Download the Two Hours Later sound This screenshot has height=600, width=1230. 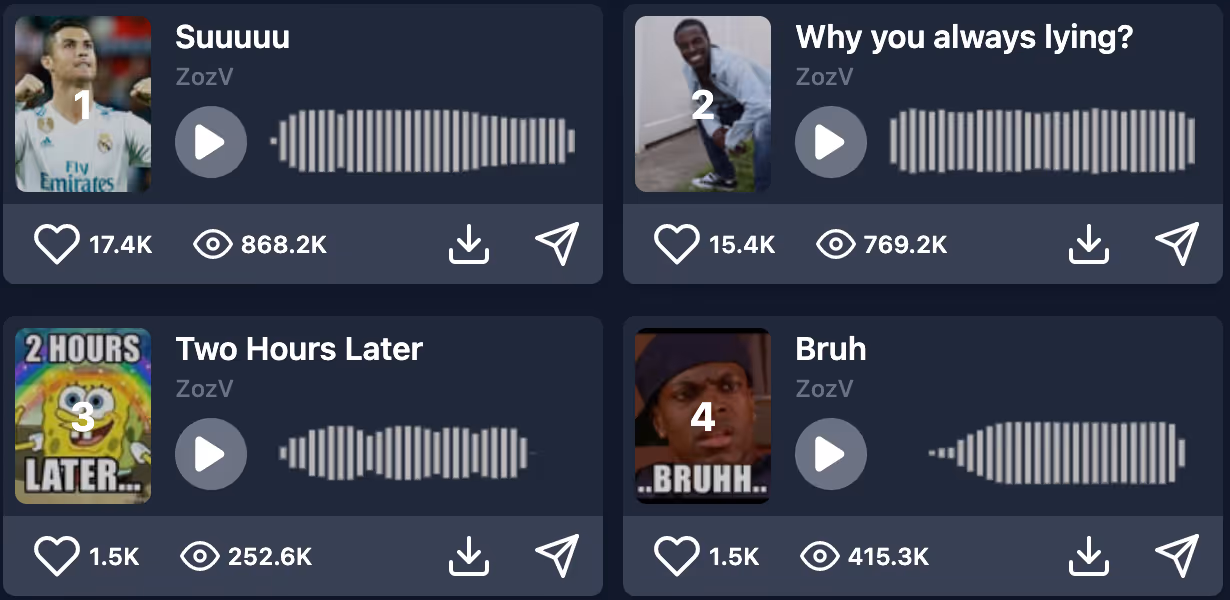point(469,556)
